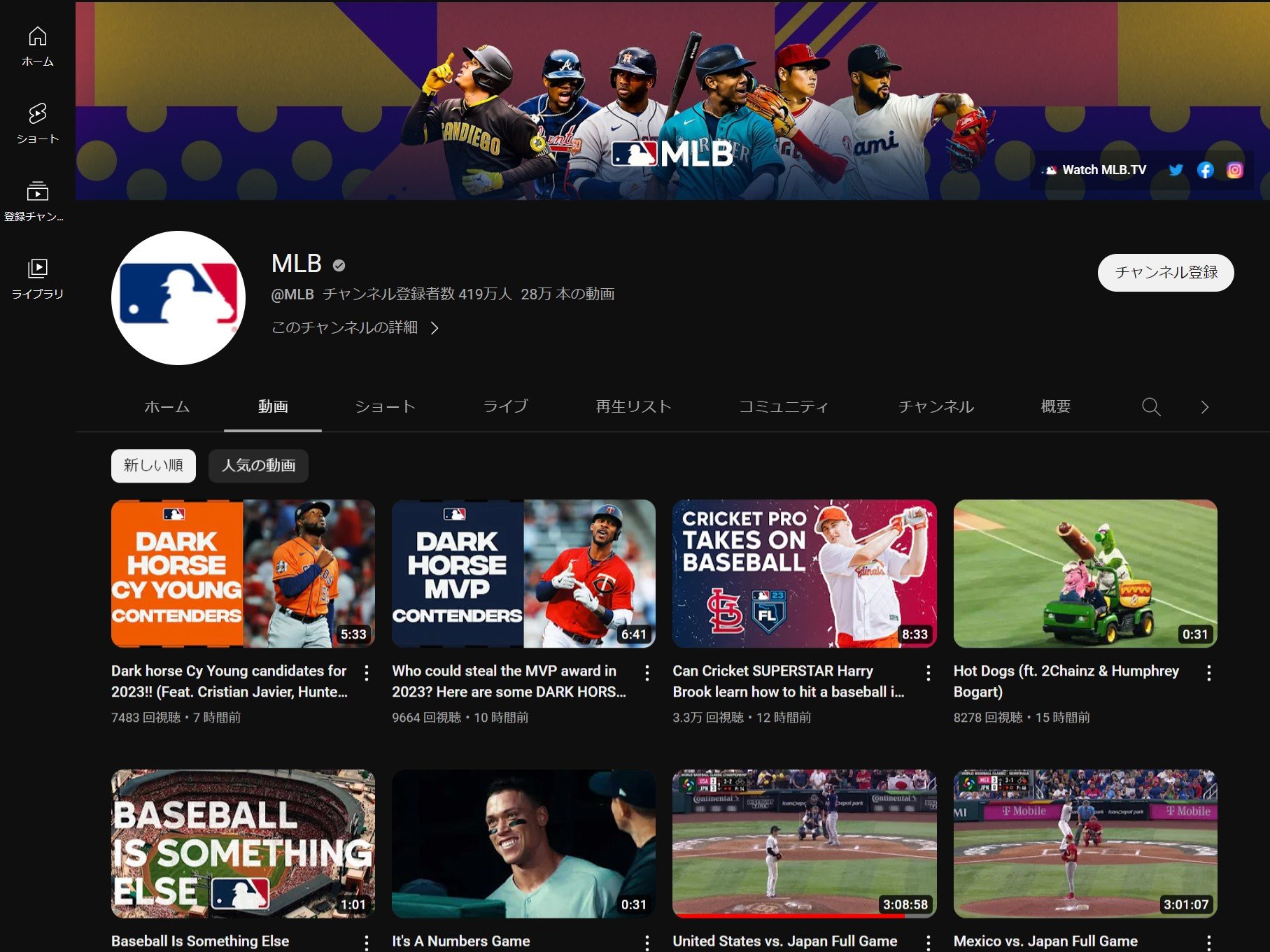Open the ライブラリ sidebar icon
This screenshot has width=1270, height=952.
tap(38, 269)
